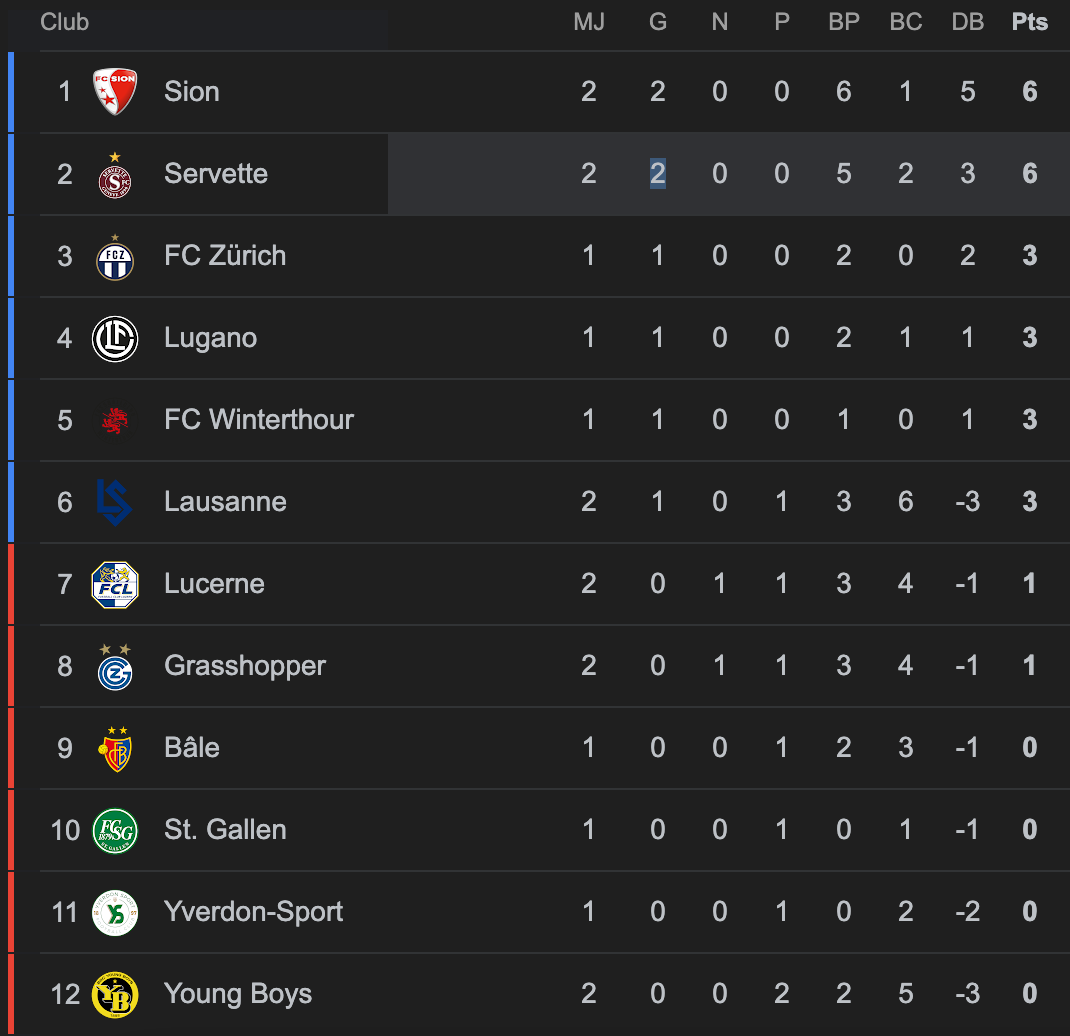Click the Yverdon-Sport logo
Image resolution: width=1070 pixels, height=1036 pixels.
[x=115, y=912]
